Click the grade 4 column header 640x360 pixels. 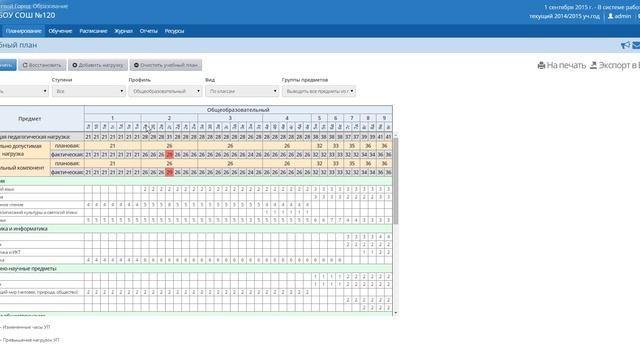[287, 118]
